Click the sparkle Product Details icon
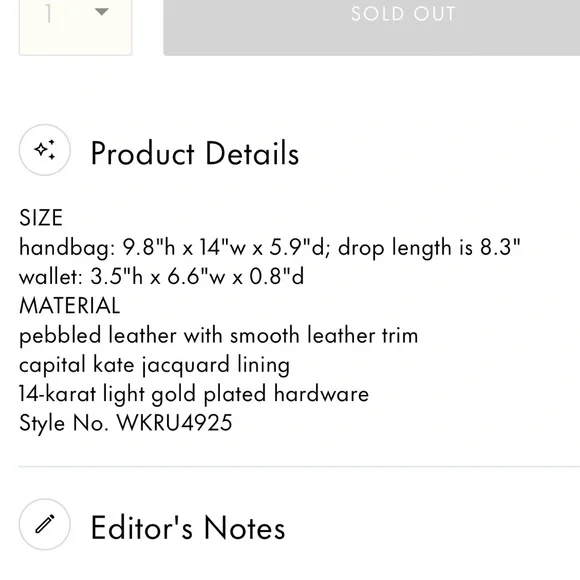Screen dimensions: 580x580 (45, 150)
